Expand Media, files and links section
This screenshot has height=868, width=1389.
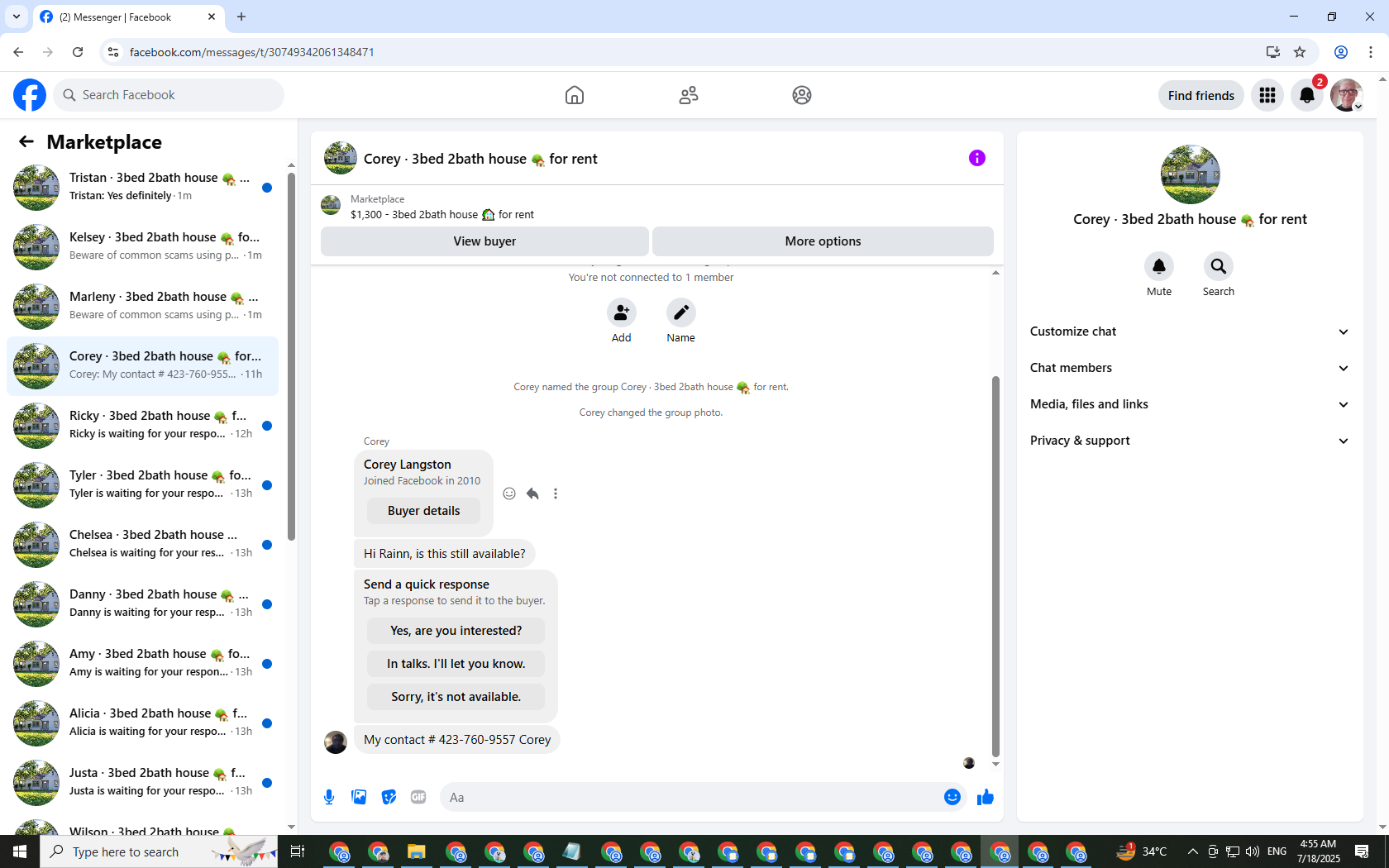tap(1190, 404)
